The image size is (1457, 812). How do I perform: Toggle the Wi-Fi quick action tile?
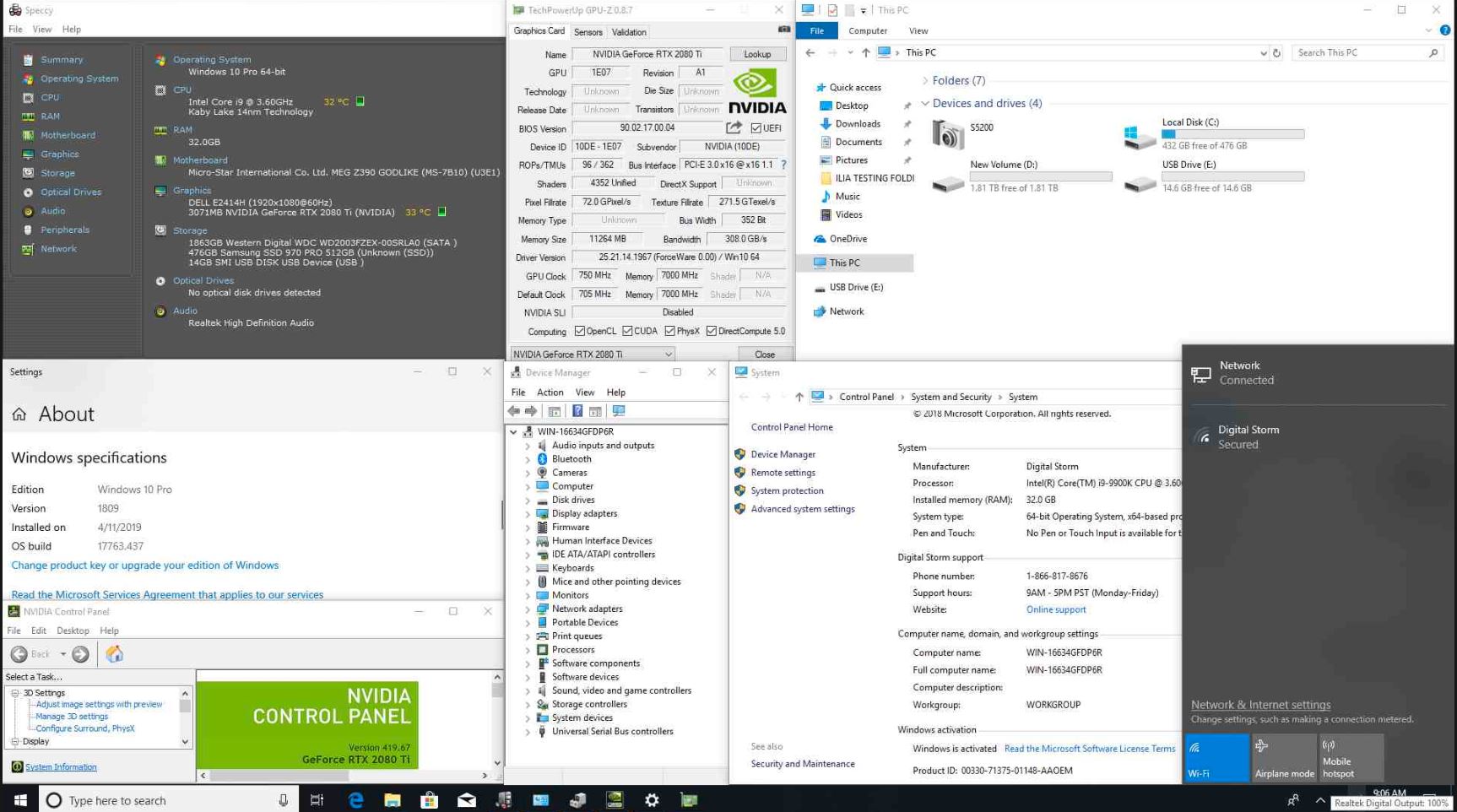coord(1216,757)
